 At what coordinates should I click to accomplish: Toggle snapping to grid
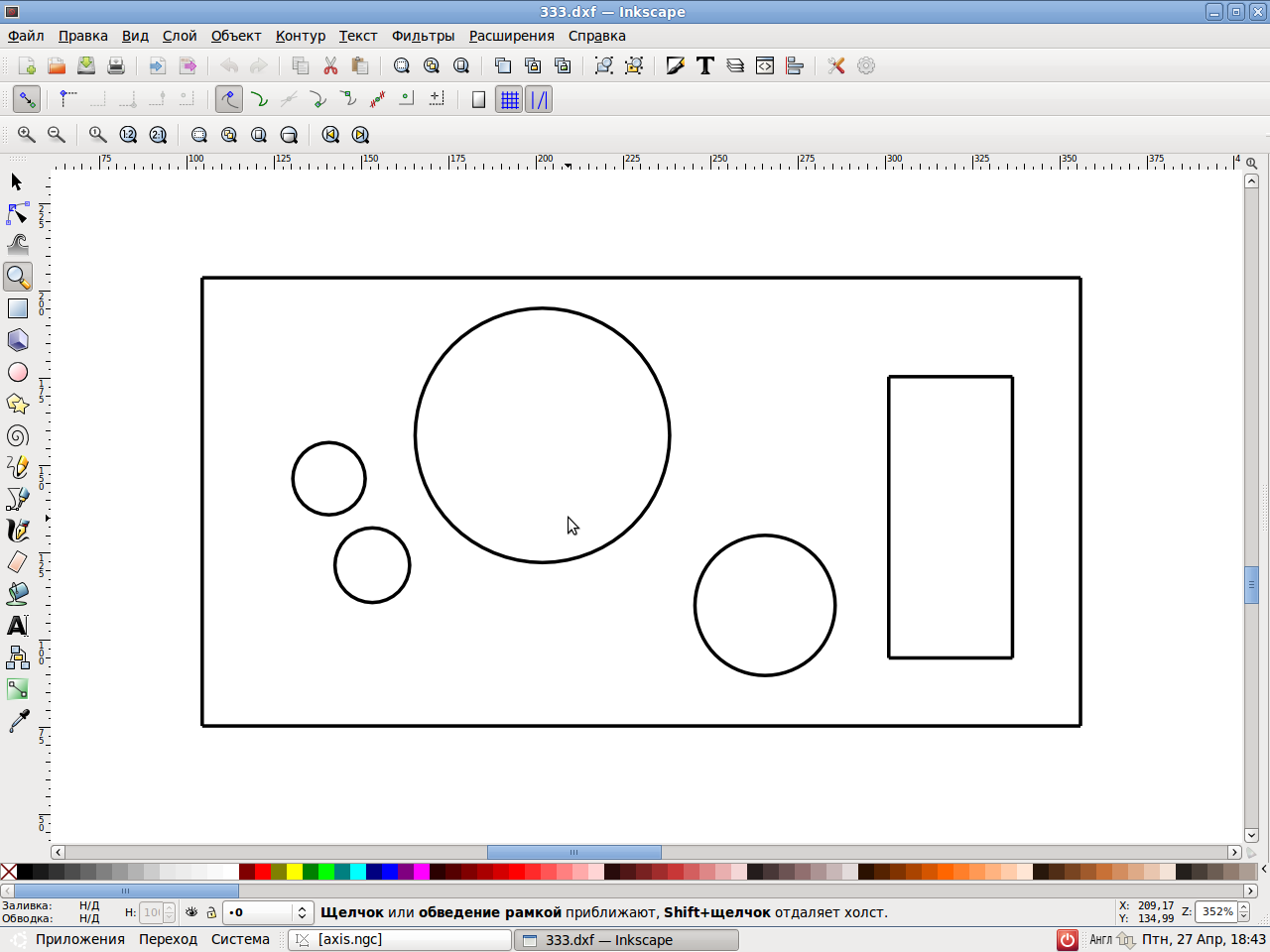[x=509, y=99]
